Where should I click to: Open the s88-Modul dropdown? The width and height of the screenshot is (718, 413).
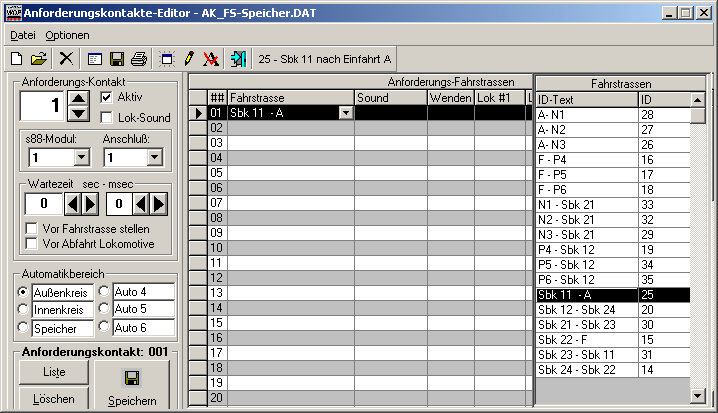(82, 158)
